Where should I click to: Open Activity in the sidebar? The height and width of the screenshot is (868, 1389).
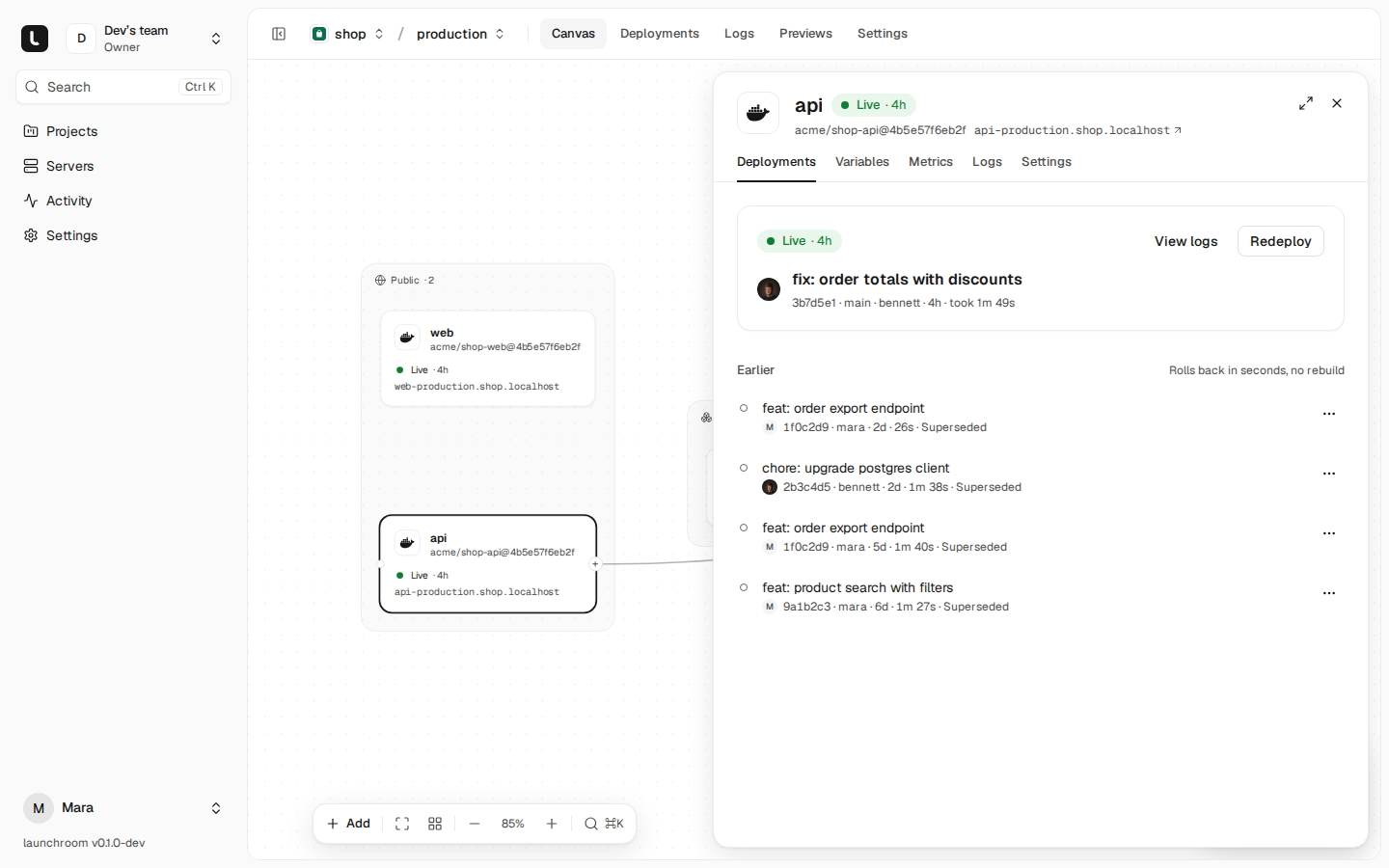click(x=123, y=201)
